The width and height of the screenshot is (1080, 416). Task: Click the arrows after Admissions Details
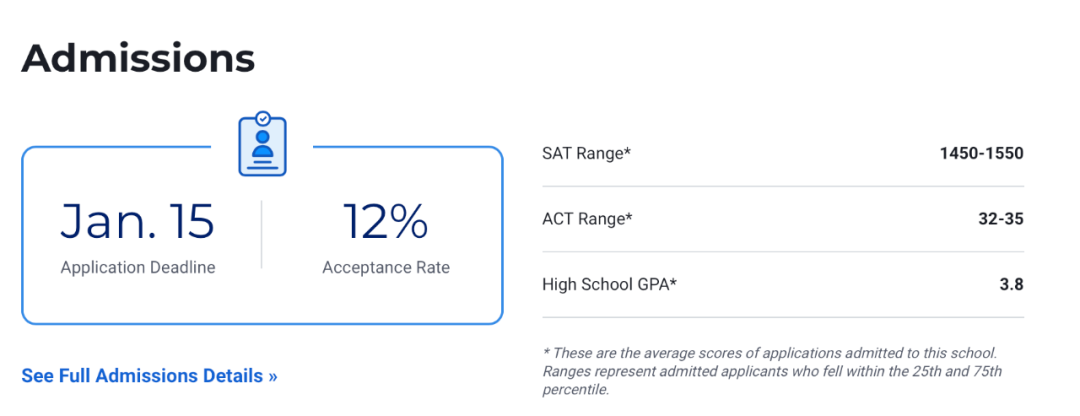point(273,377)
